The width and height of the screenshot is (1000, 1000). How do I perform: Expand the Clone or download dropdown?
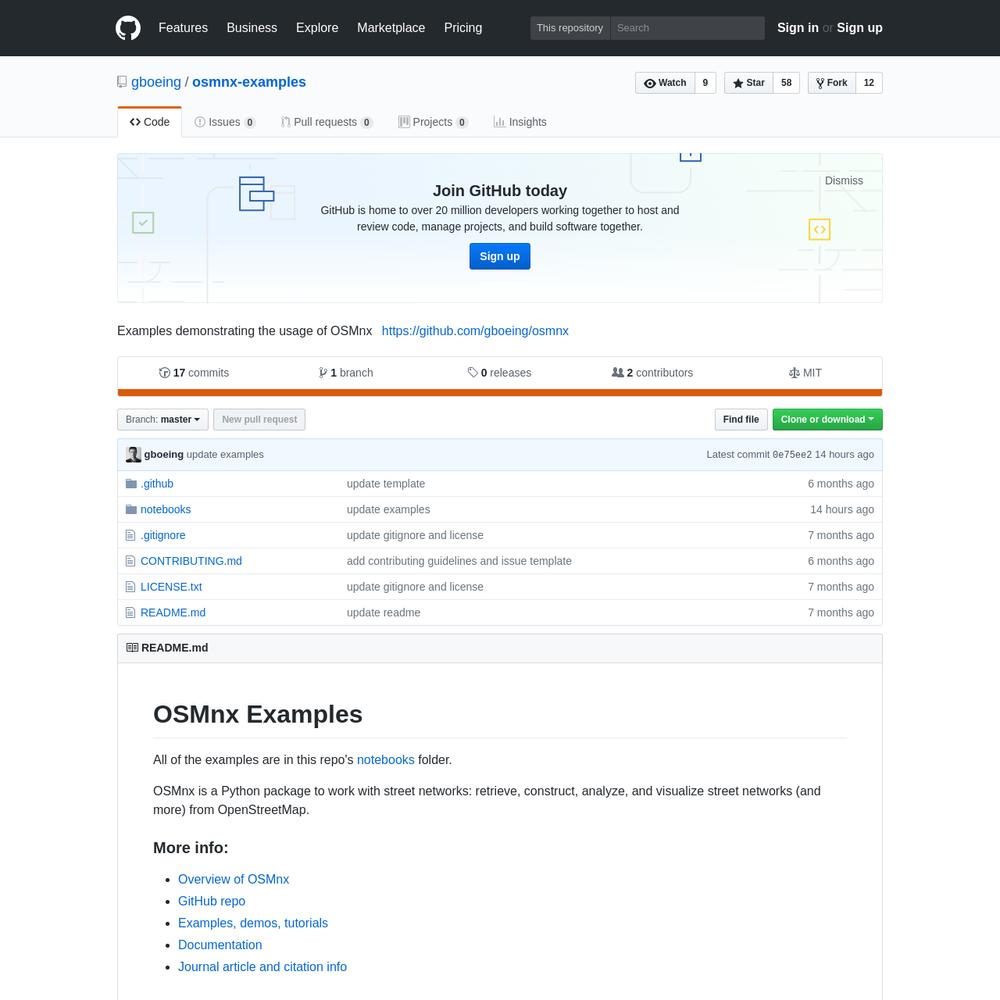[x=827, y=420]
